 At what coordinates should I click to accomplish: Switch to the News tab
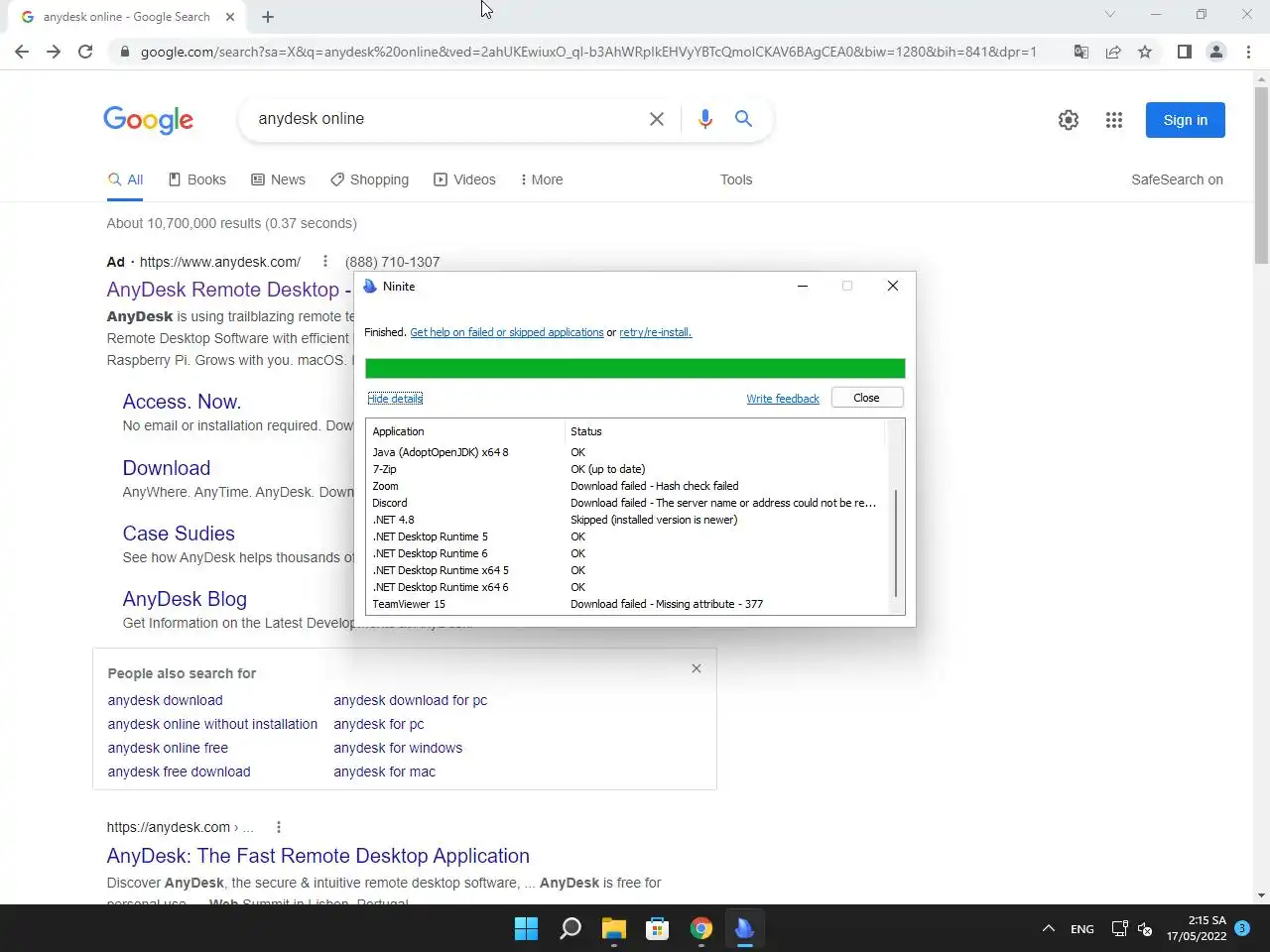pos(278,179)
